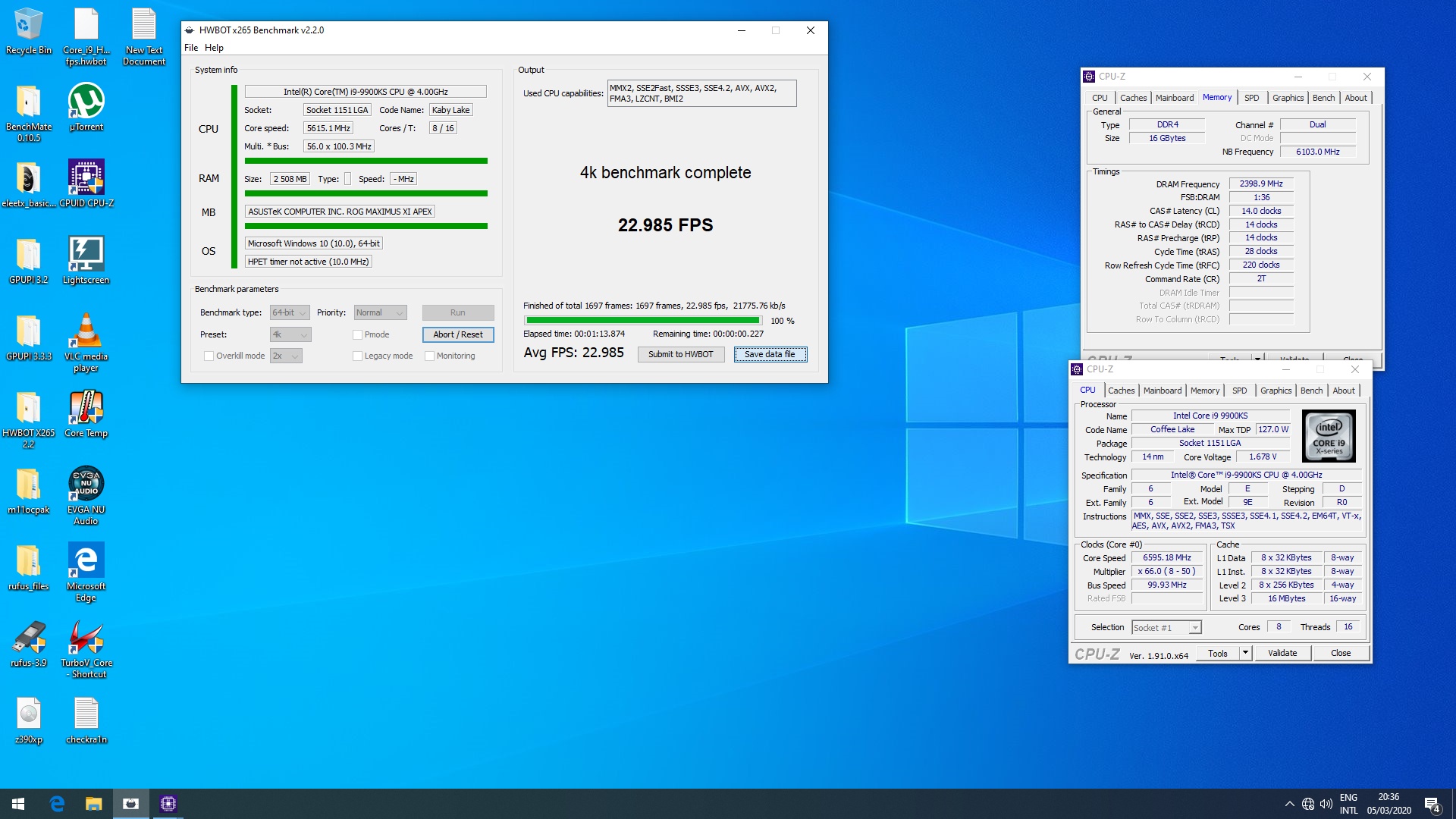The image size is (1456, 819).
Task: Click the benchmark progress bar at 100%
Action: [x=643, y=321]
